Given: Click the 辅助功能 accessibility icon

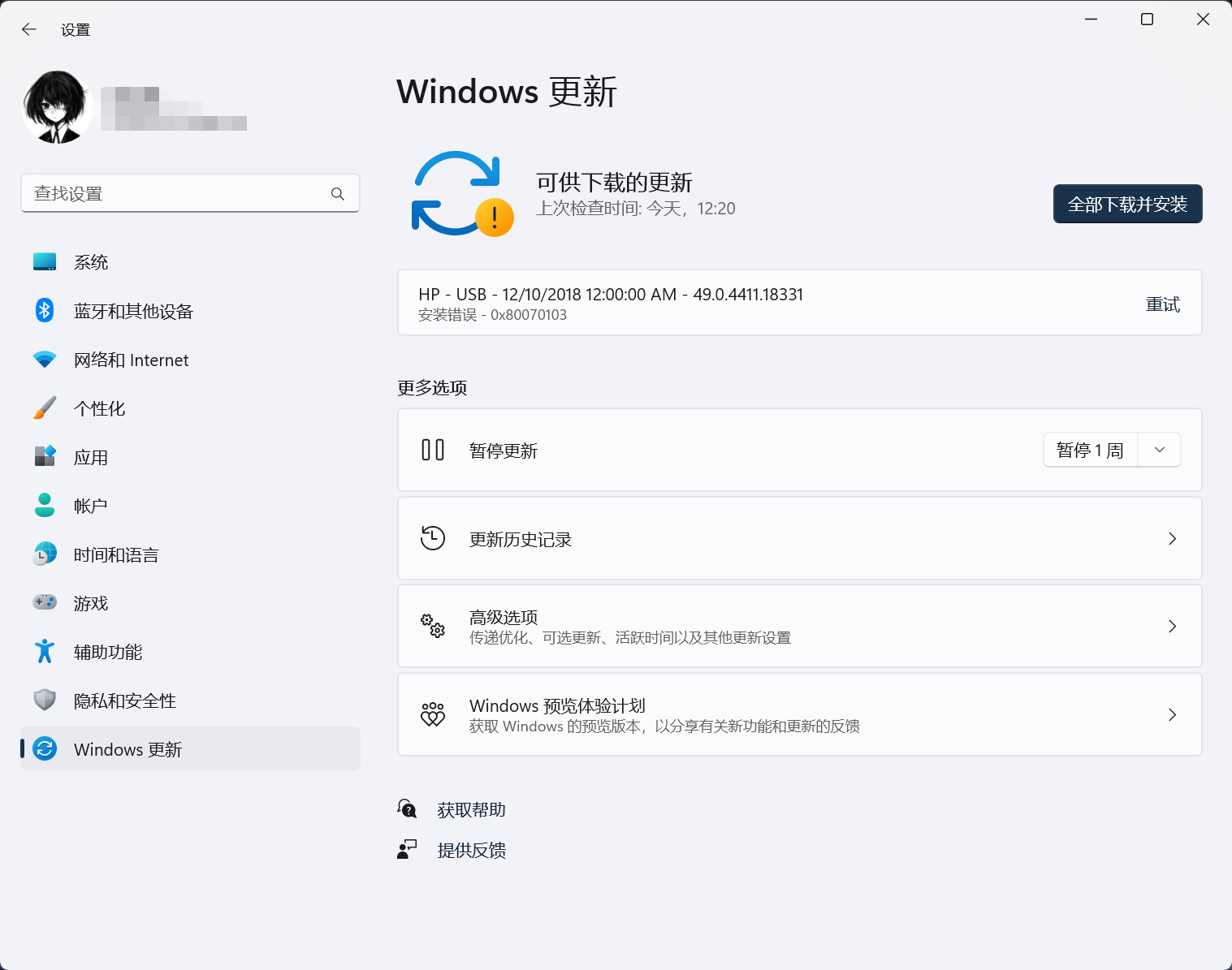Looking at the screenshot, I should point(44,651).
